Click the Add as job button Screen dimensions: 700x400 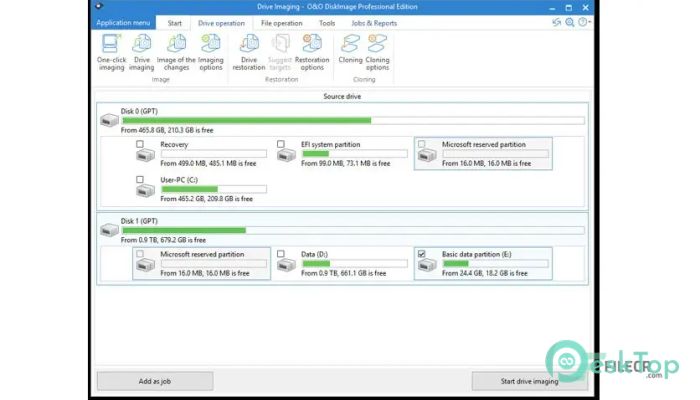[x=155, y=381]
